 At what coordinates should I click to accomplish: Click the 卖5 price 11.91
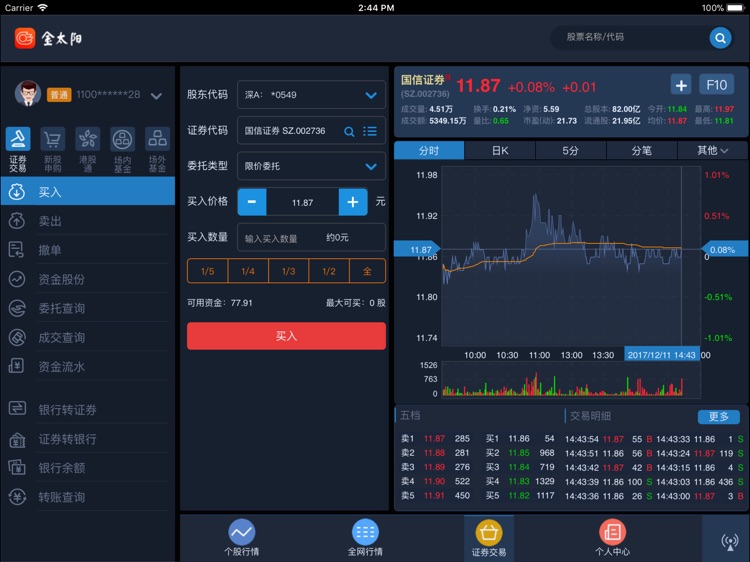434,496
